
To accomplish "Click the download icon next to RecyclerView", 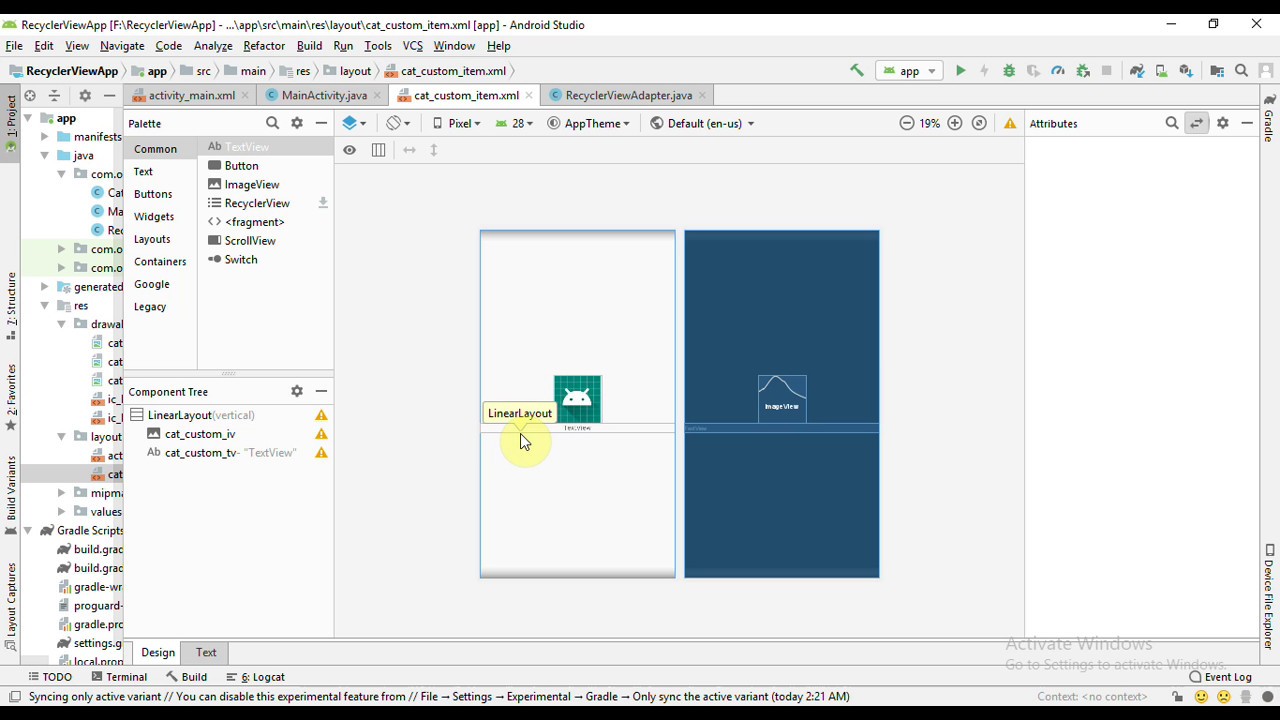I will click(323, 203).
